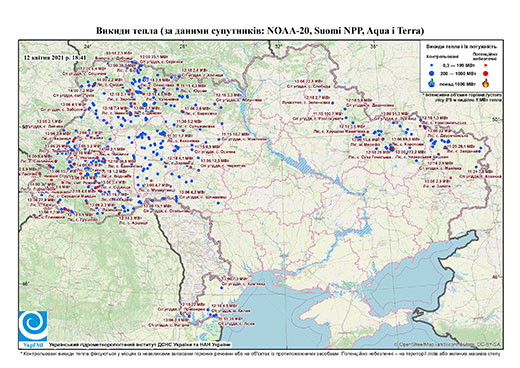Screen dimensions: 520x368
Task: Click the blue flame icon in legend
Action: (432, 83)
